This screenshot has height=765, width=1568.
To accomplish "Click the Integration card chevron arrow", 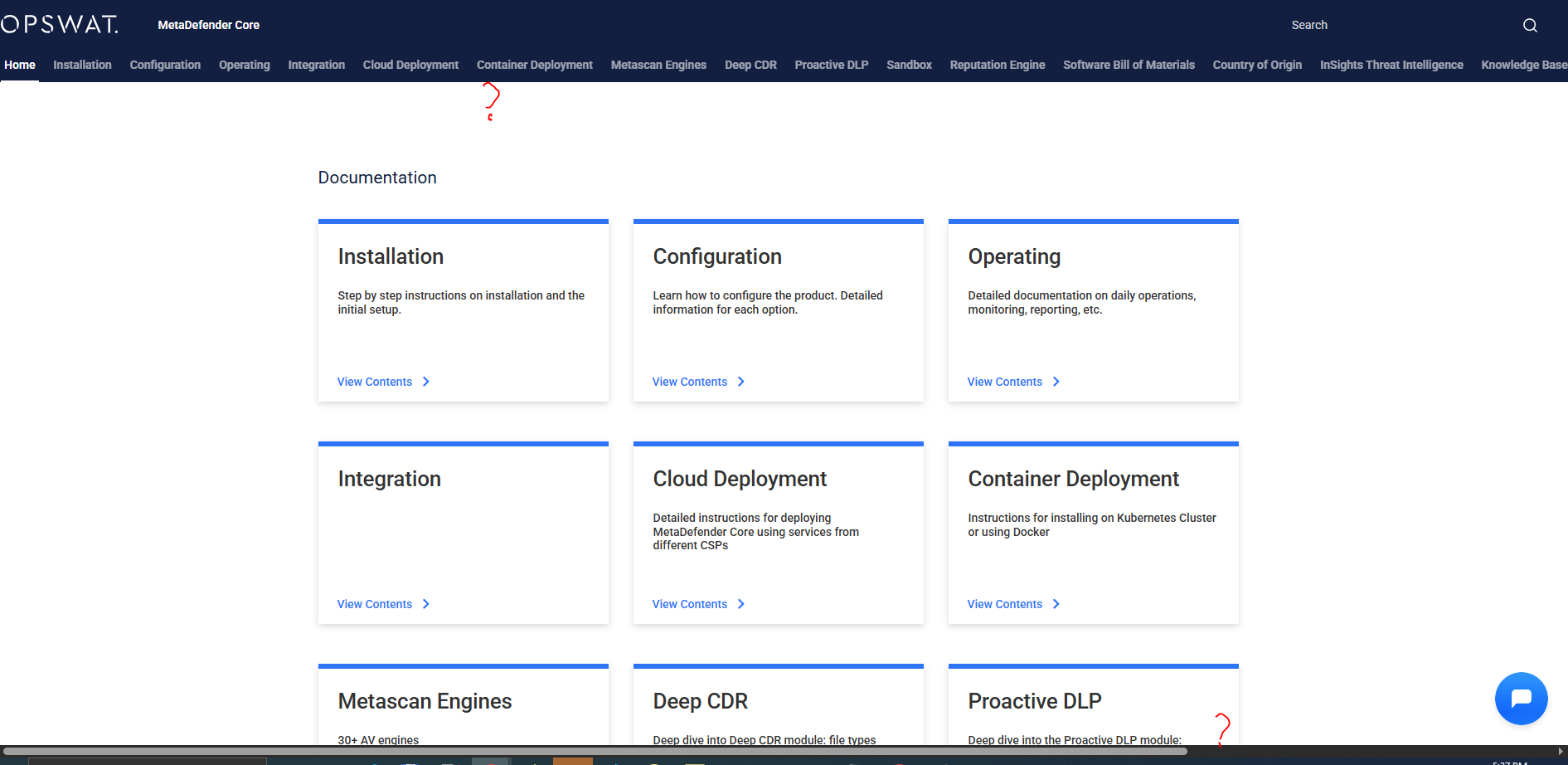I will click(426, 604).
